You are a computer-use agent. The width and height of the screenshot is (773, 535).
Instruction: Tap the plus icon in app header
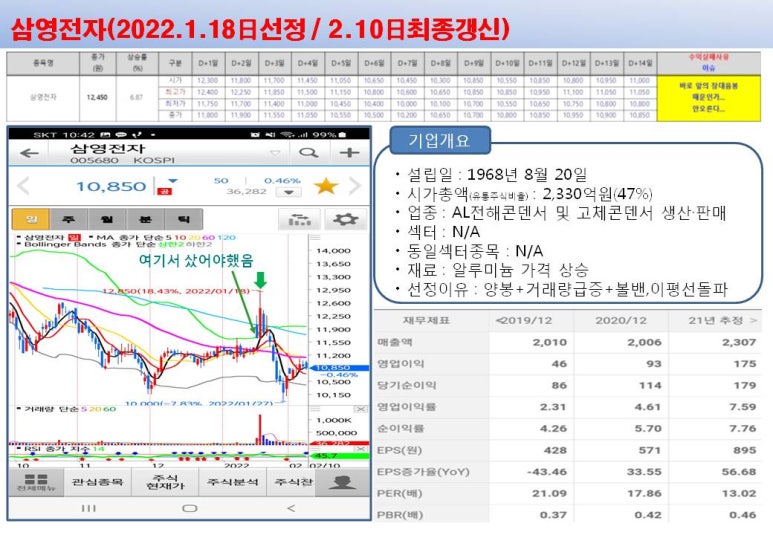(x=350, y=153)
